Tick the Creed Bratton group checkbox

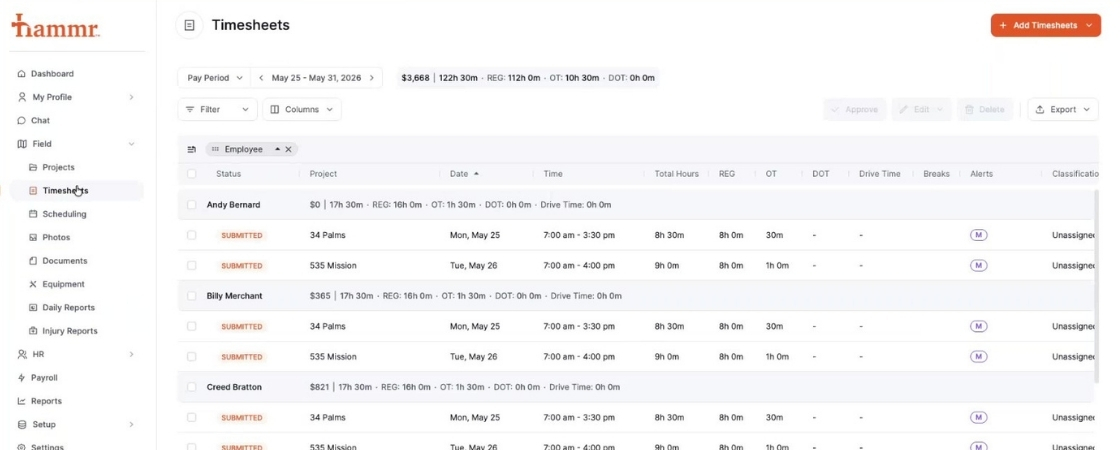pos(191,387)
